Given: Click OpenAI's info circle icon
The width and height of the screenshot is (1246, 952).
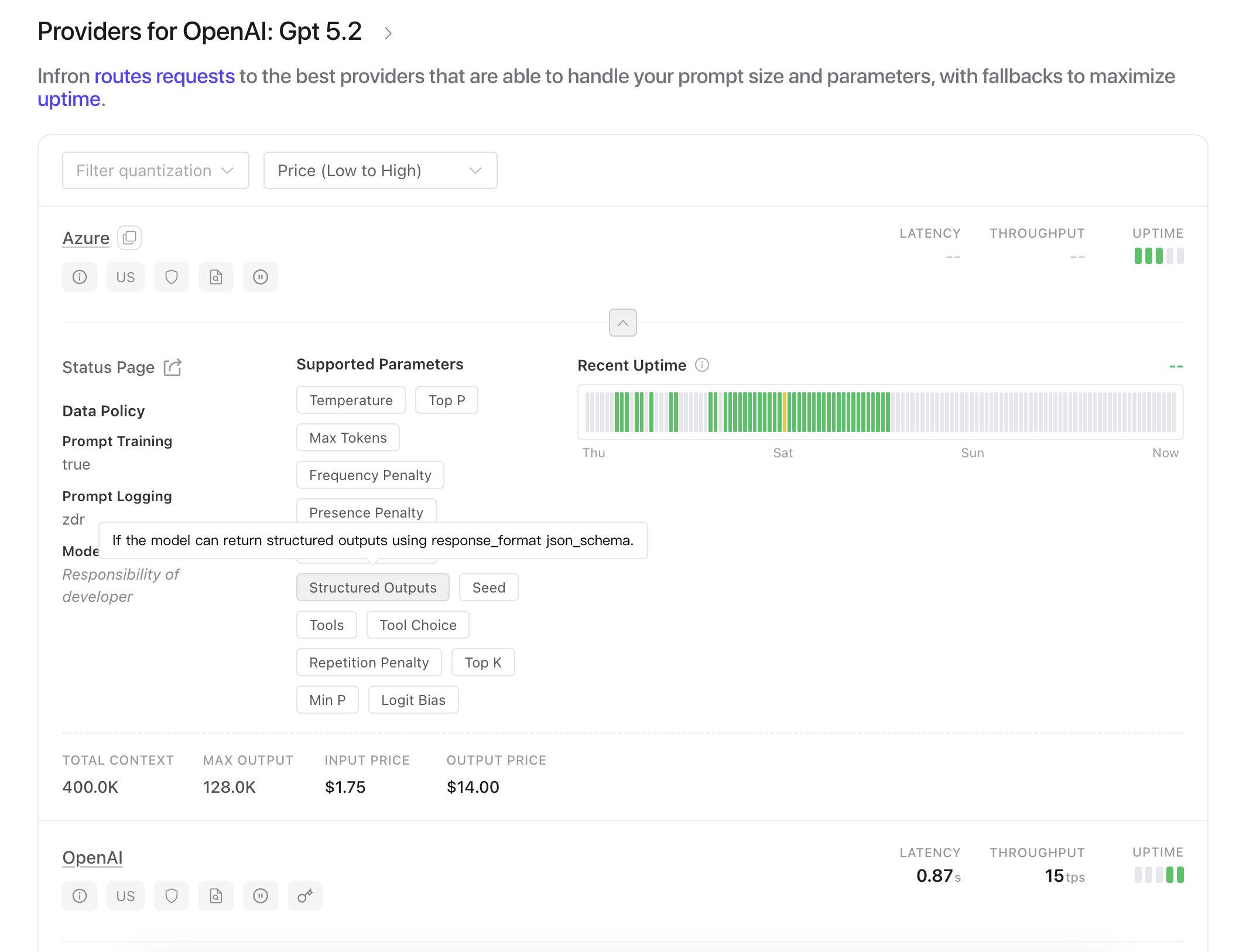Looking at the screenshot, I should [x=80, y=896].
